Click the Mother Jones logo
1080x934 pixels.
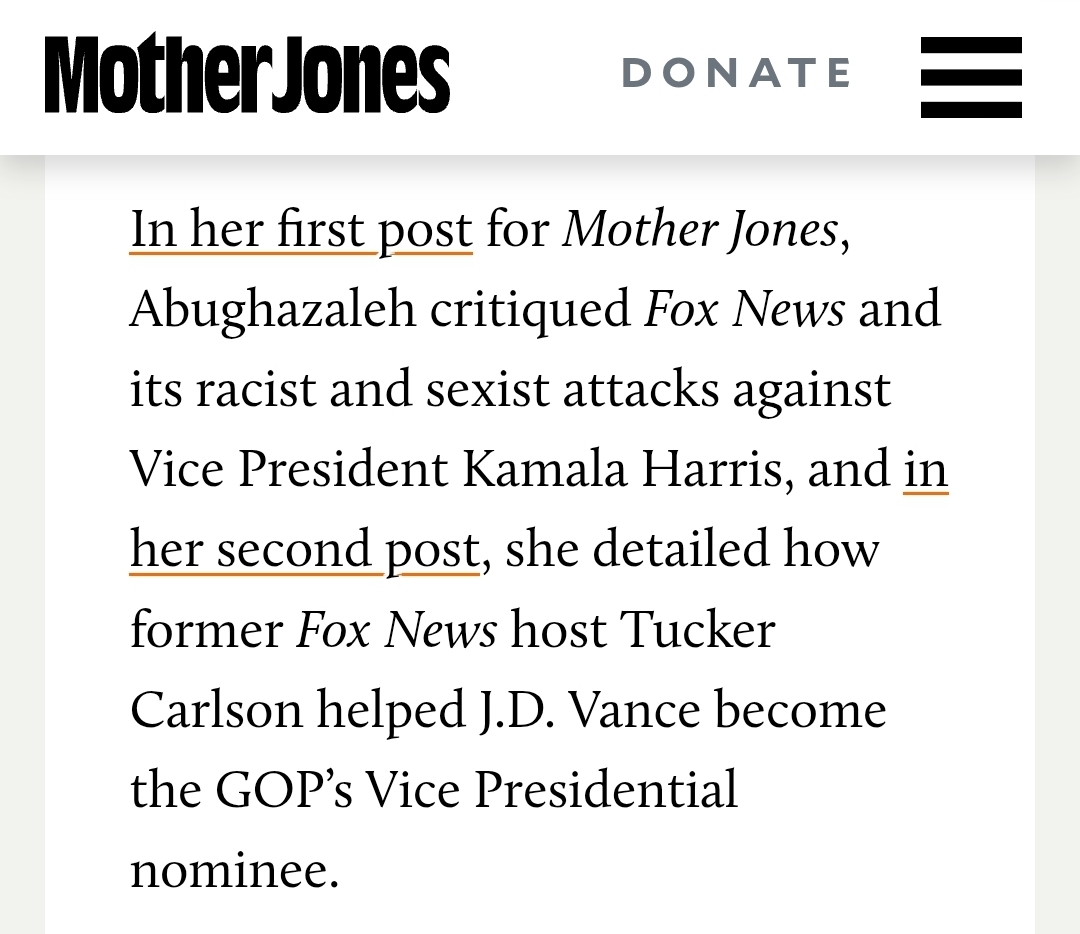(x=247, y=75)
